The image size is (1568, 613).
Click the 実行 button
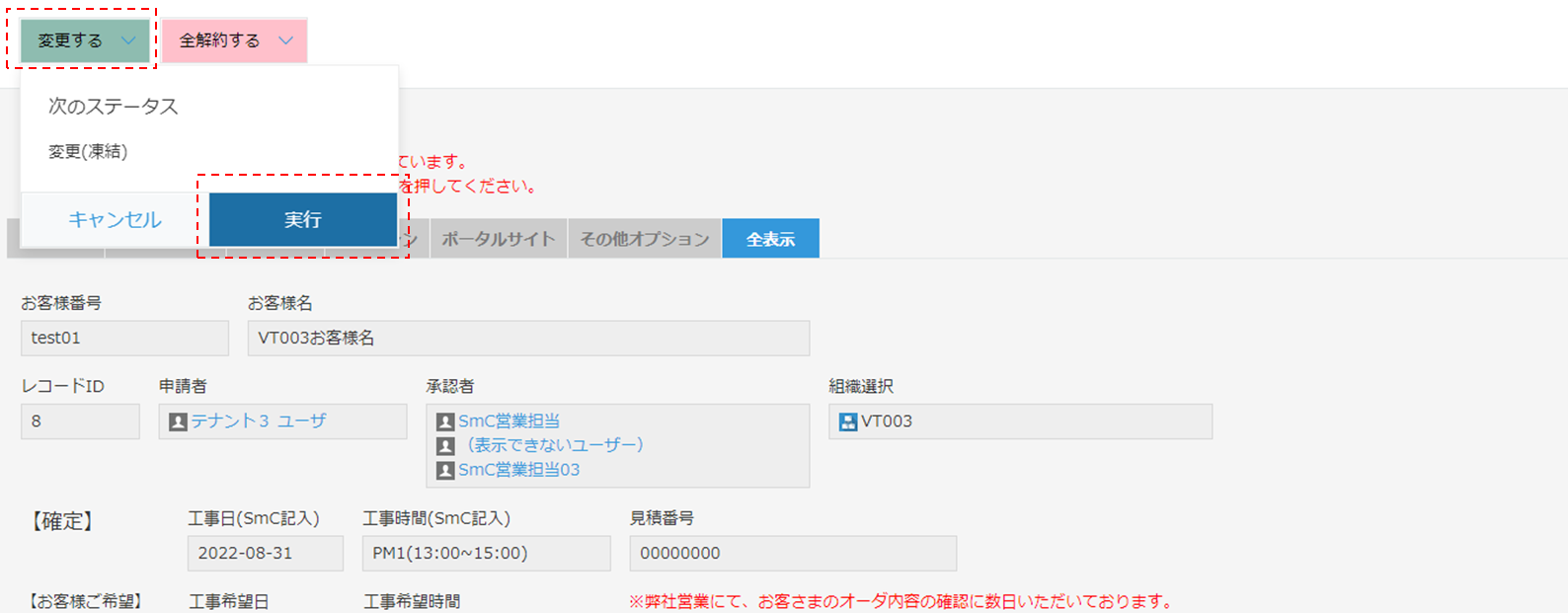pos(303,219)
